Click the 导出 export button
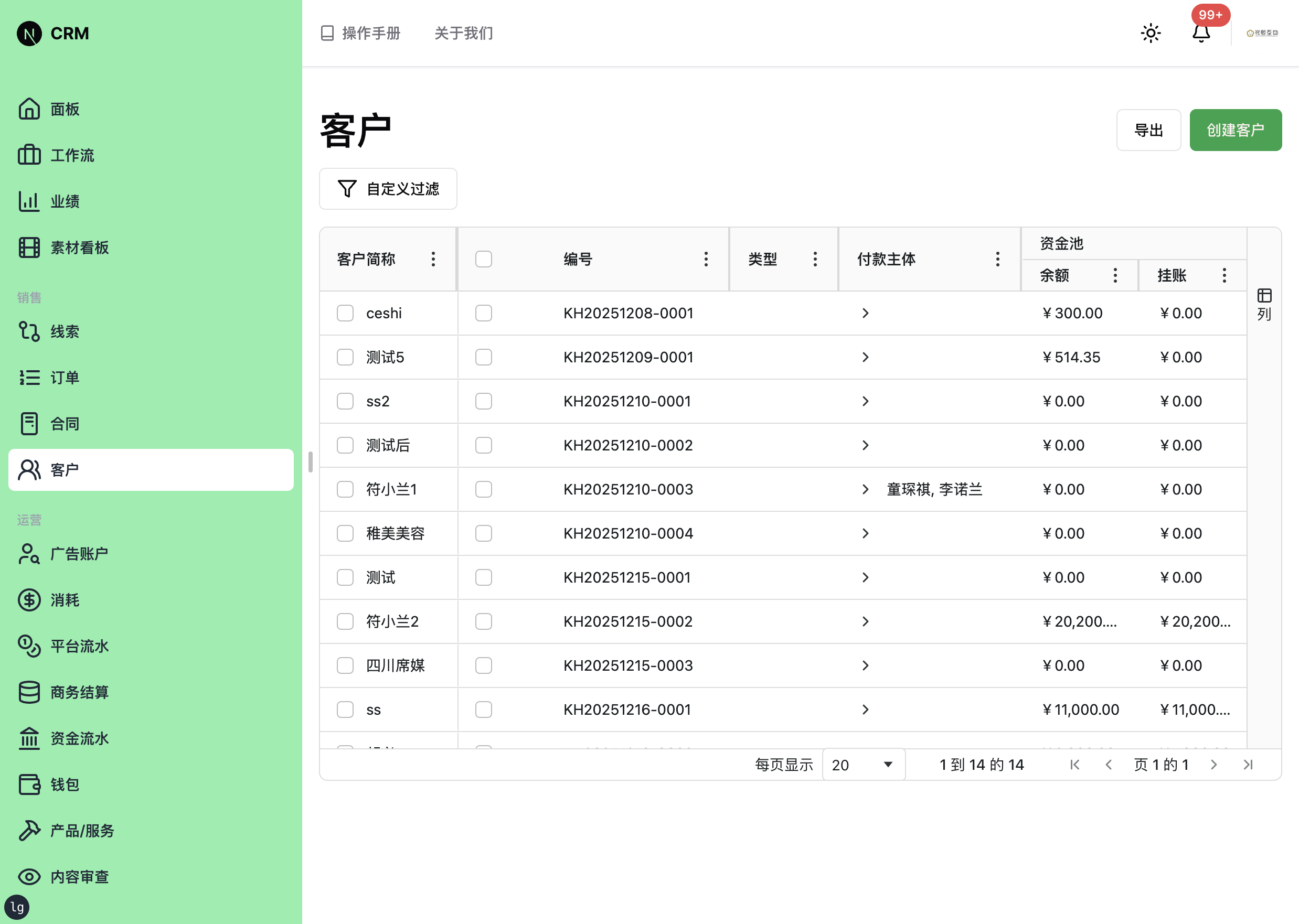The image size is (1299, 924). pyautogui.click(x=1149, y=130)
